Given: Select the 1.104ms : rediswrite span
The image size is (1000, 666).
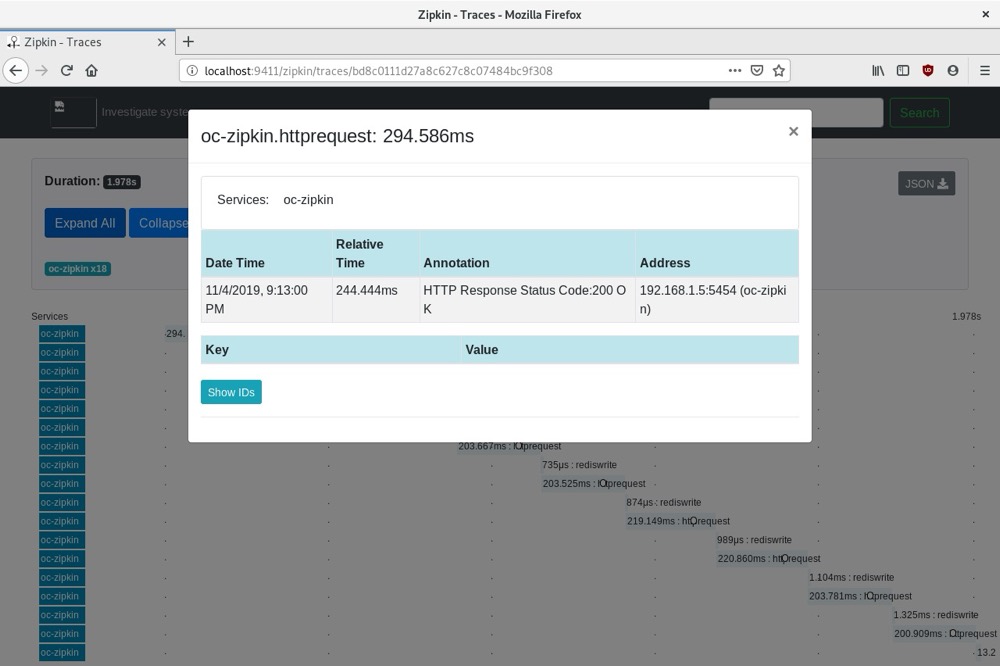Looking at the screenshot, I should point(851,577).
